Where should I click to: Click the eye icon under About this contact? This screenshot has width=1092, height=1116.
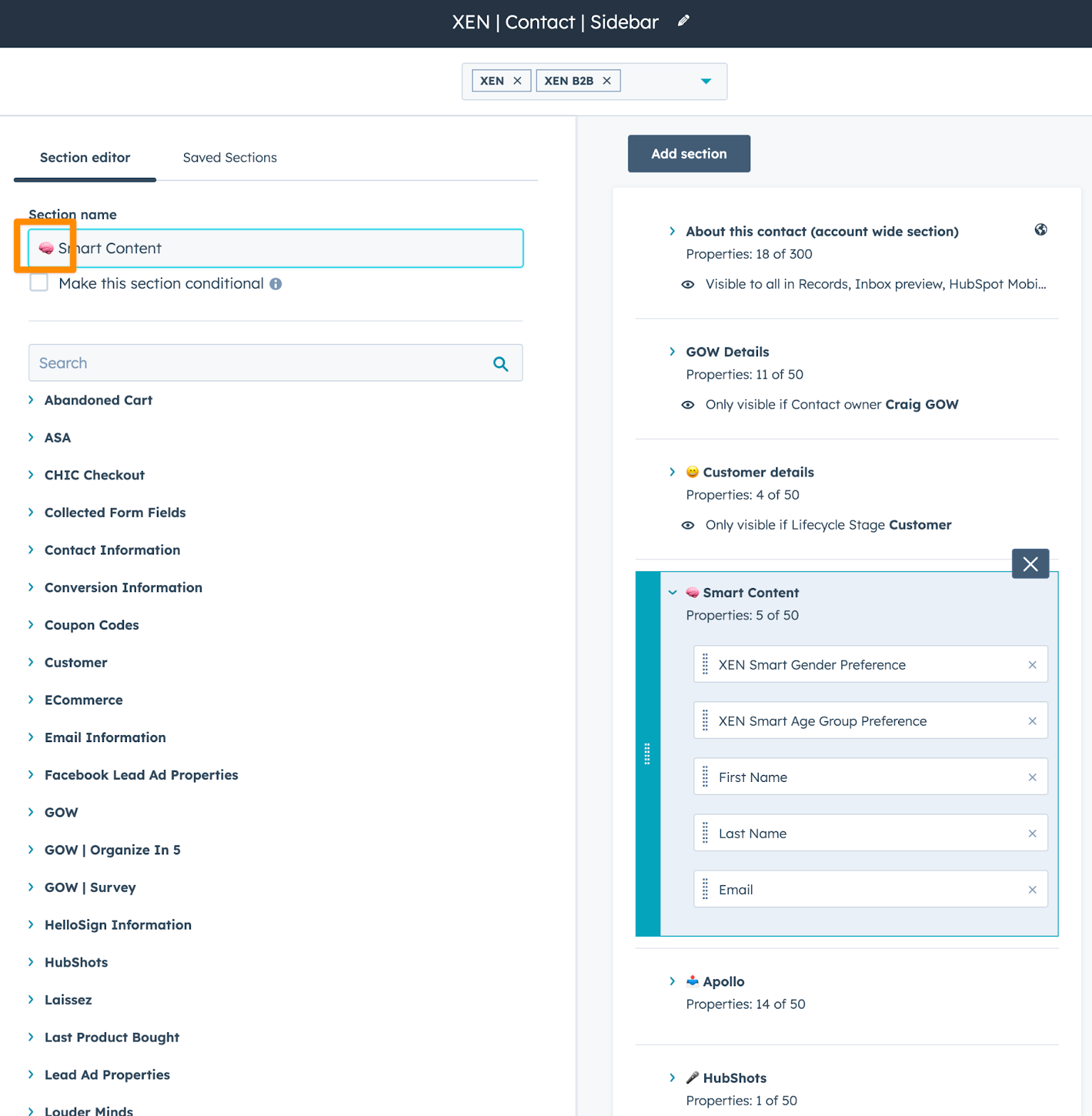[x=688, y=285]
